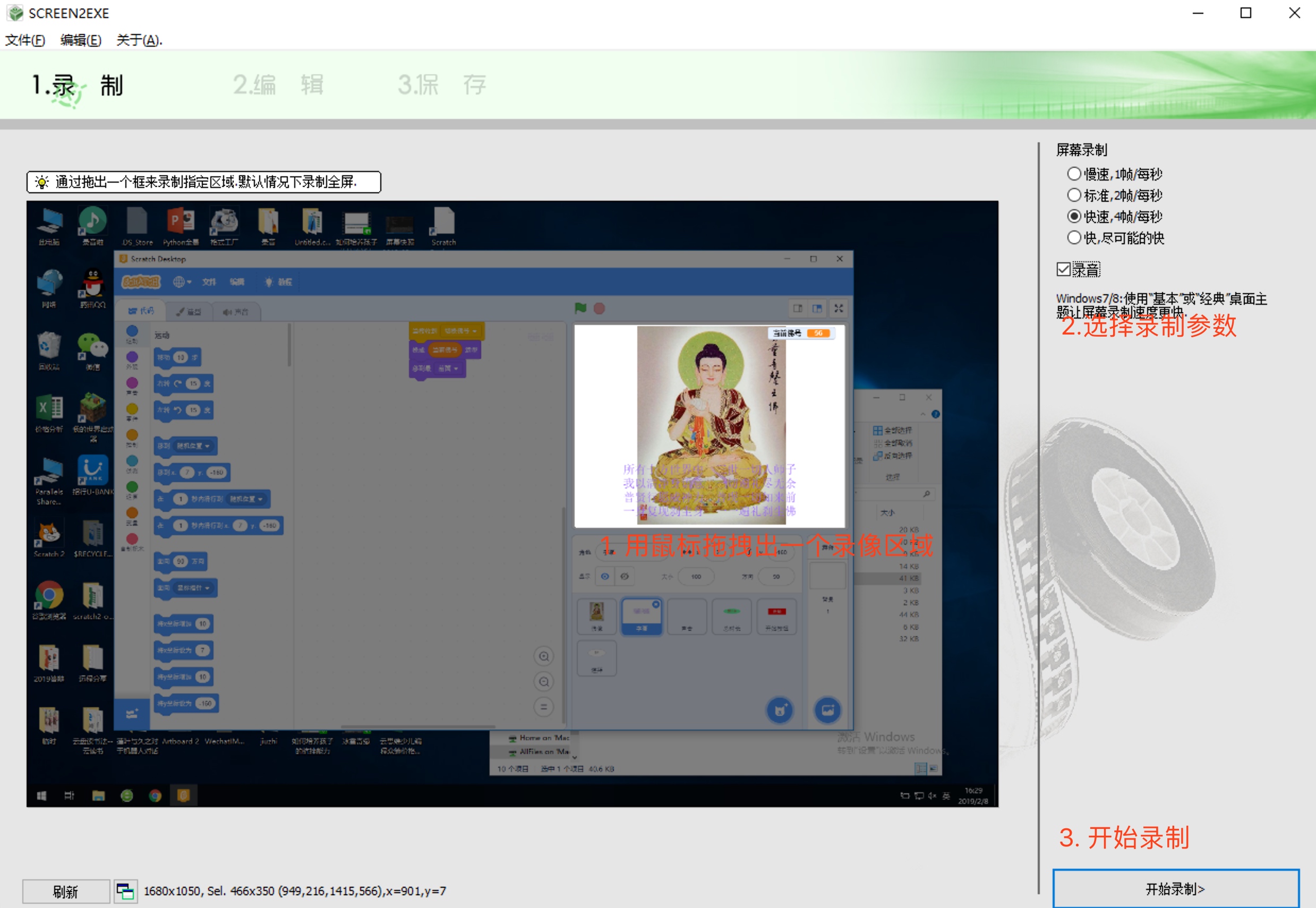Screen dimensions: 1316x908
Task: Click the Scratch globe language icon in preview
Action: click(x=181, y=281)
